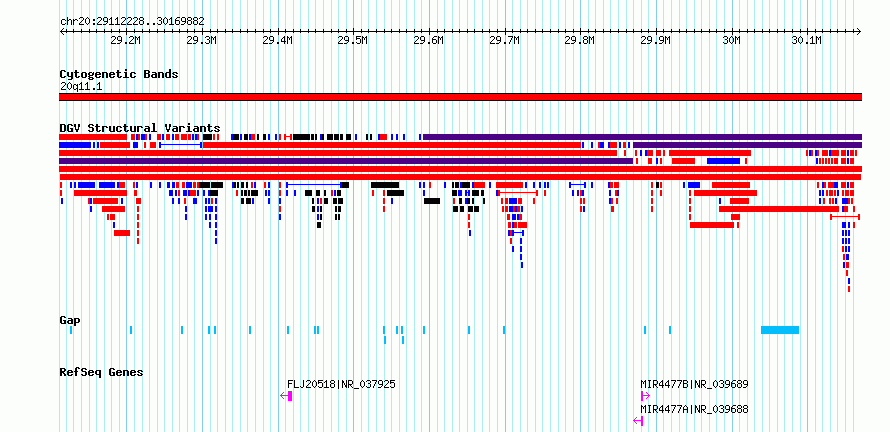Click the ruler's left end arrowhead
The height and width of the screenshot is (432, 890).
(62, 32)
